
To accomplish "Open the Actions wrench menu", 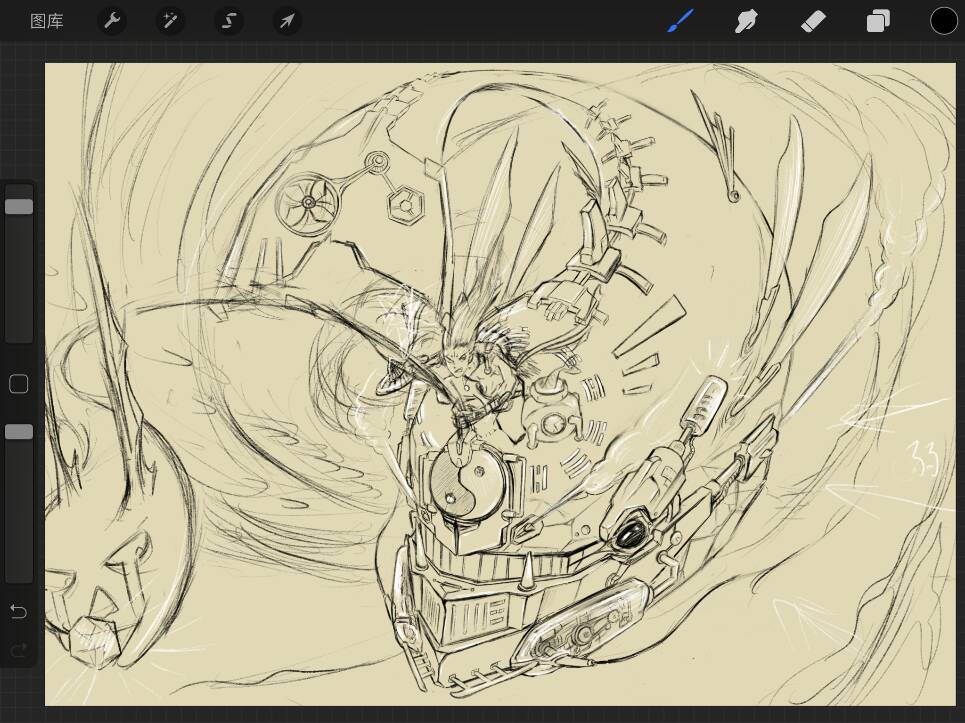I will (x=112, y=22).
